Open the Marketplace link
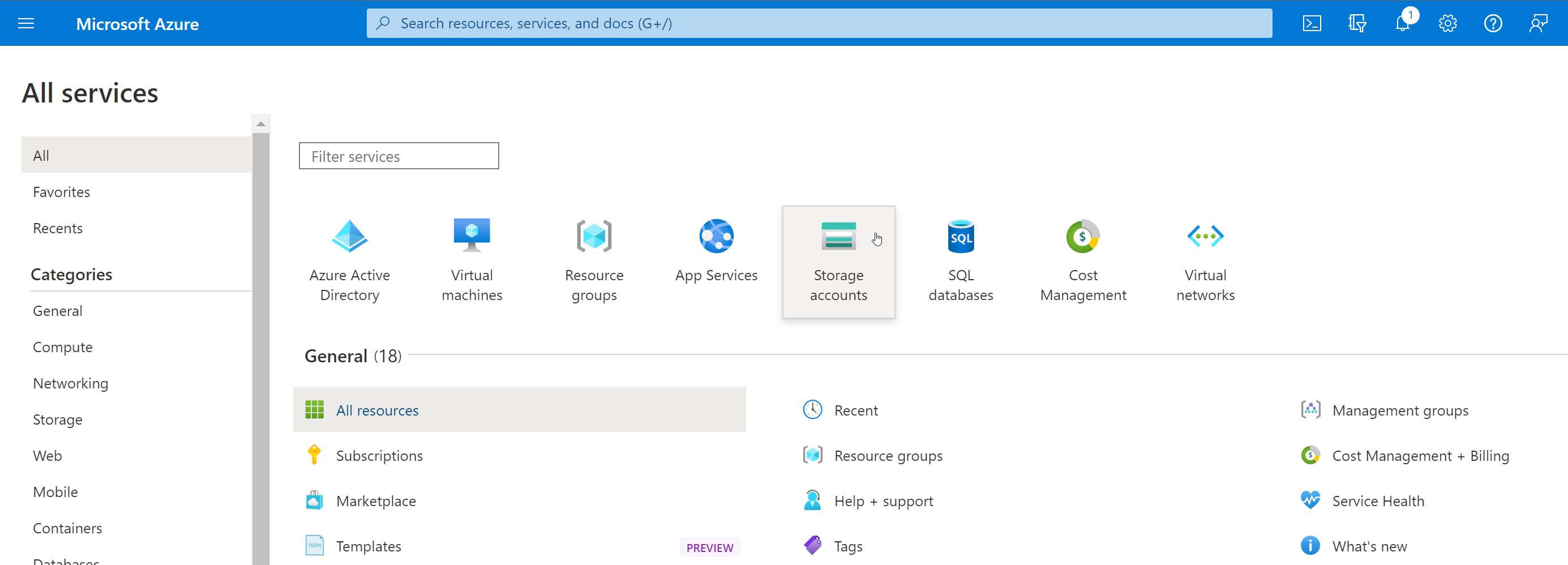This screenshot has height=565, width=1568. (x=376, y=501)
